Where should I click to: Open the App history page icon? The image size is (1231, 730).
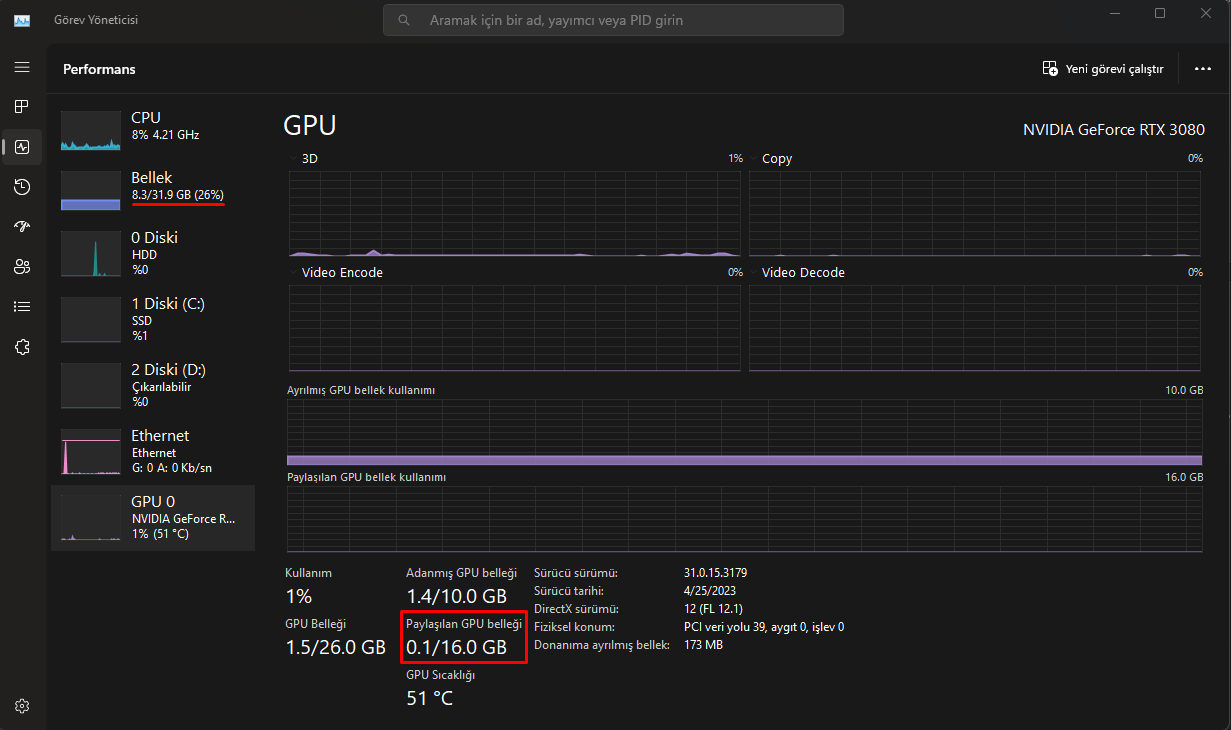[22, 187]
